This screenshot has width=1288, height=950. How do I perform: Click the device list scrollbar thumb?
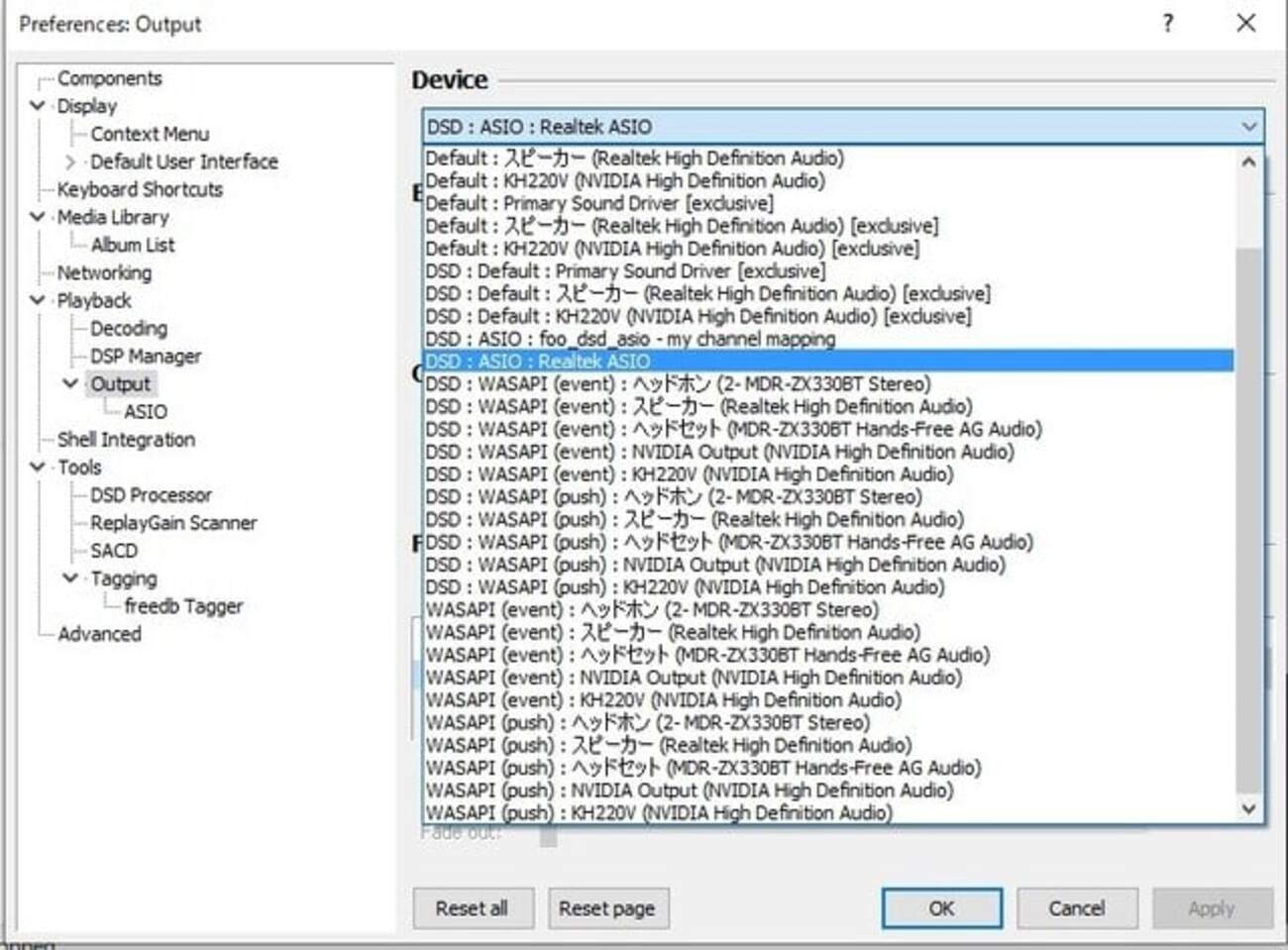click(x=1248, y=520)
